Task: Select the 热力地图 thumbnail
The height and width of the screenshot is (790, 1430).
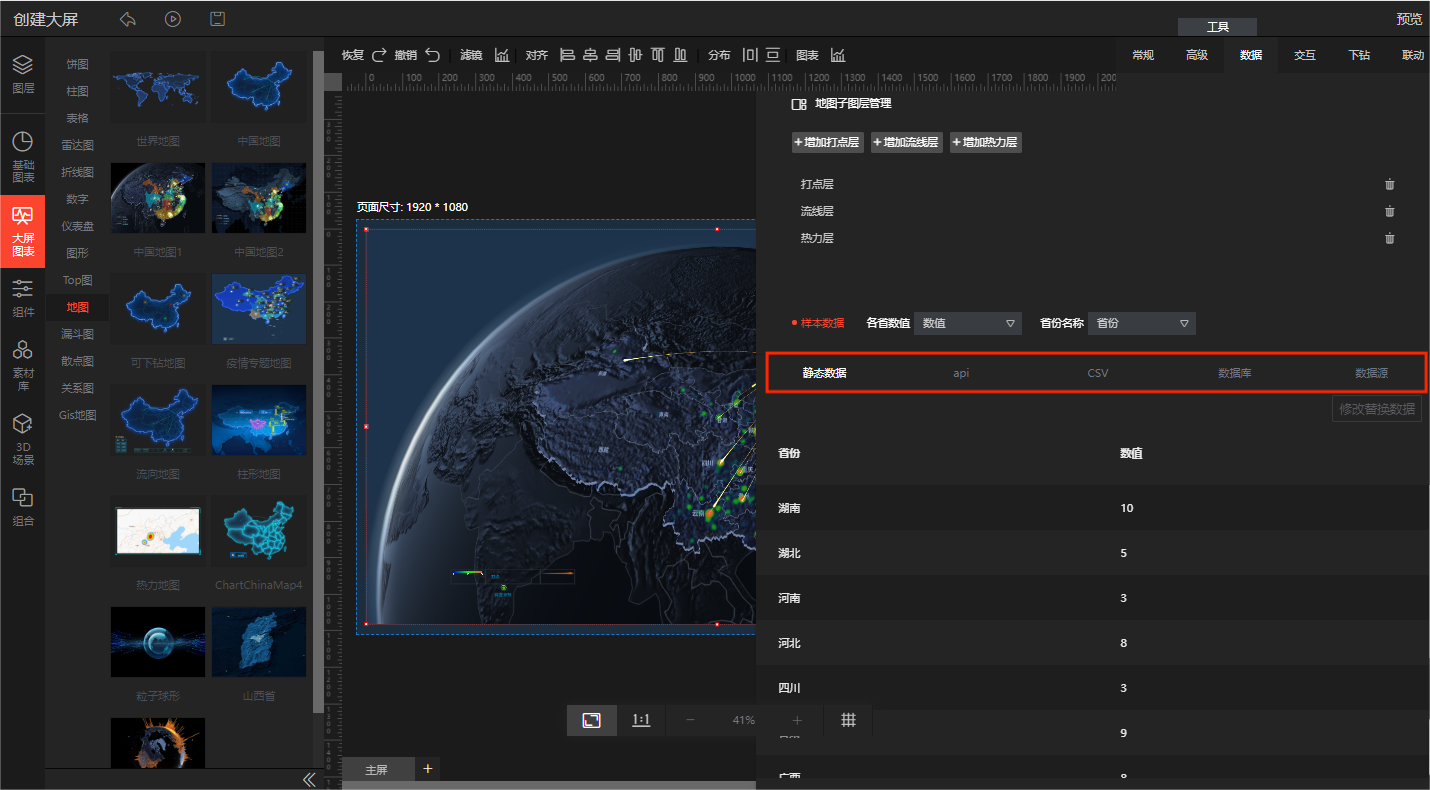Action: pos(158,531)
